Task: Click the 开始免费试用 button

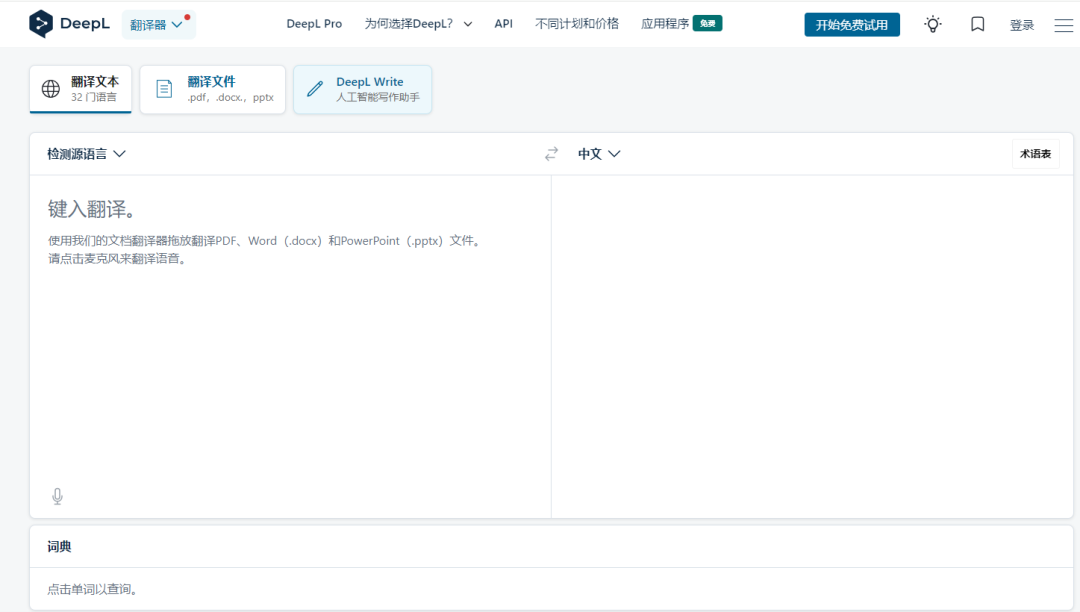Action: 852,25
